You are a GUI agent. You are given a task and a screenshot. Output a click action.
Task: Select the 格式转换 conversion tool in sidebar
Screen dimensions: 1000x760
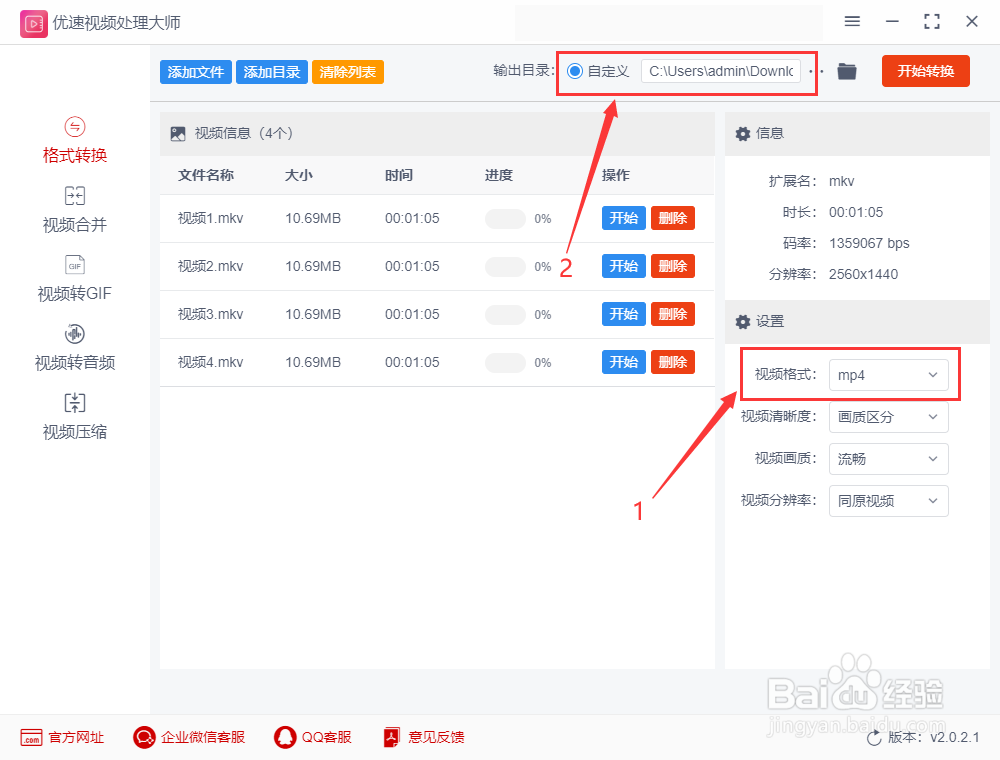74,140
